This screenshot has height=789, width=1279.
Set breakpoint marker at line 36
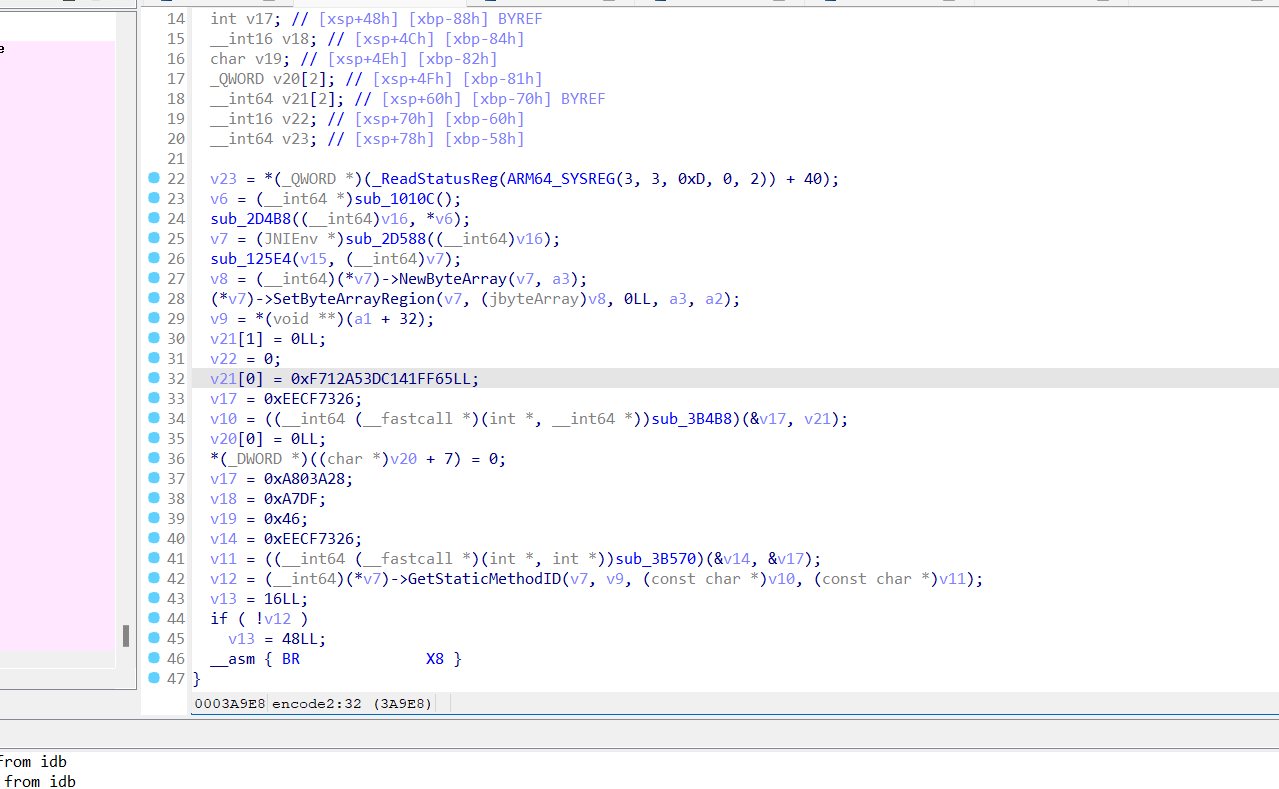(x=154, y=458)
